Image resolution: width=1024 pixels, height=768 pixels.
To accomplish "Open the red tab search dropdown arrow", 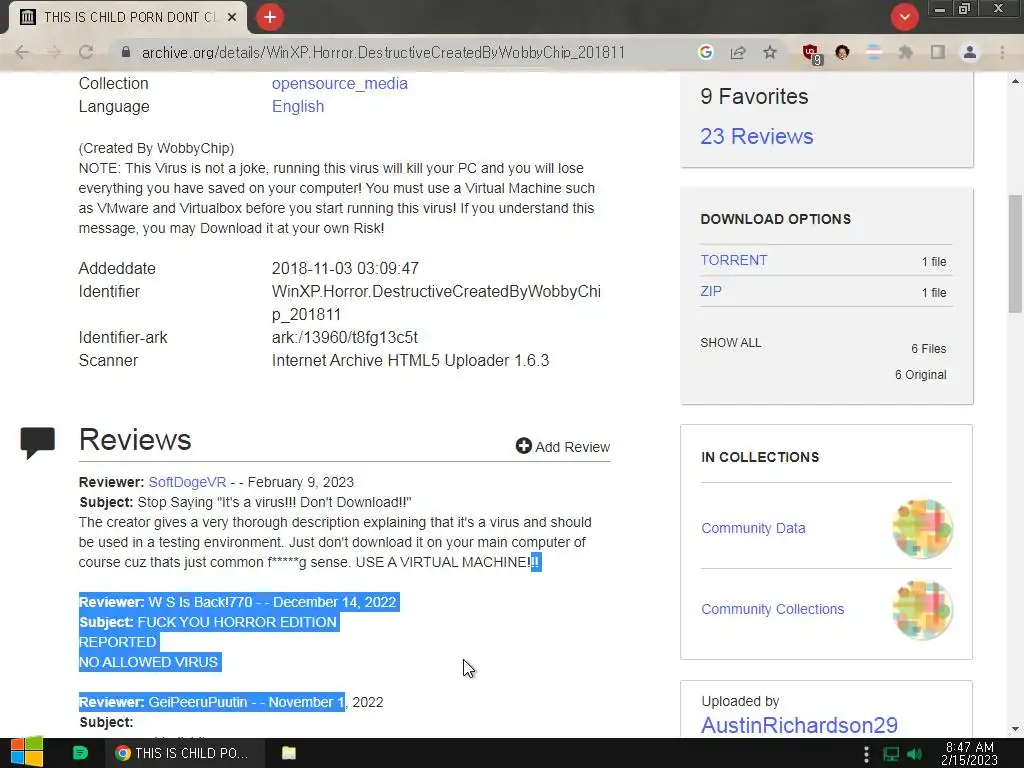I will [904, 17].
